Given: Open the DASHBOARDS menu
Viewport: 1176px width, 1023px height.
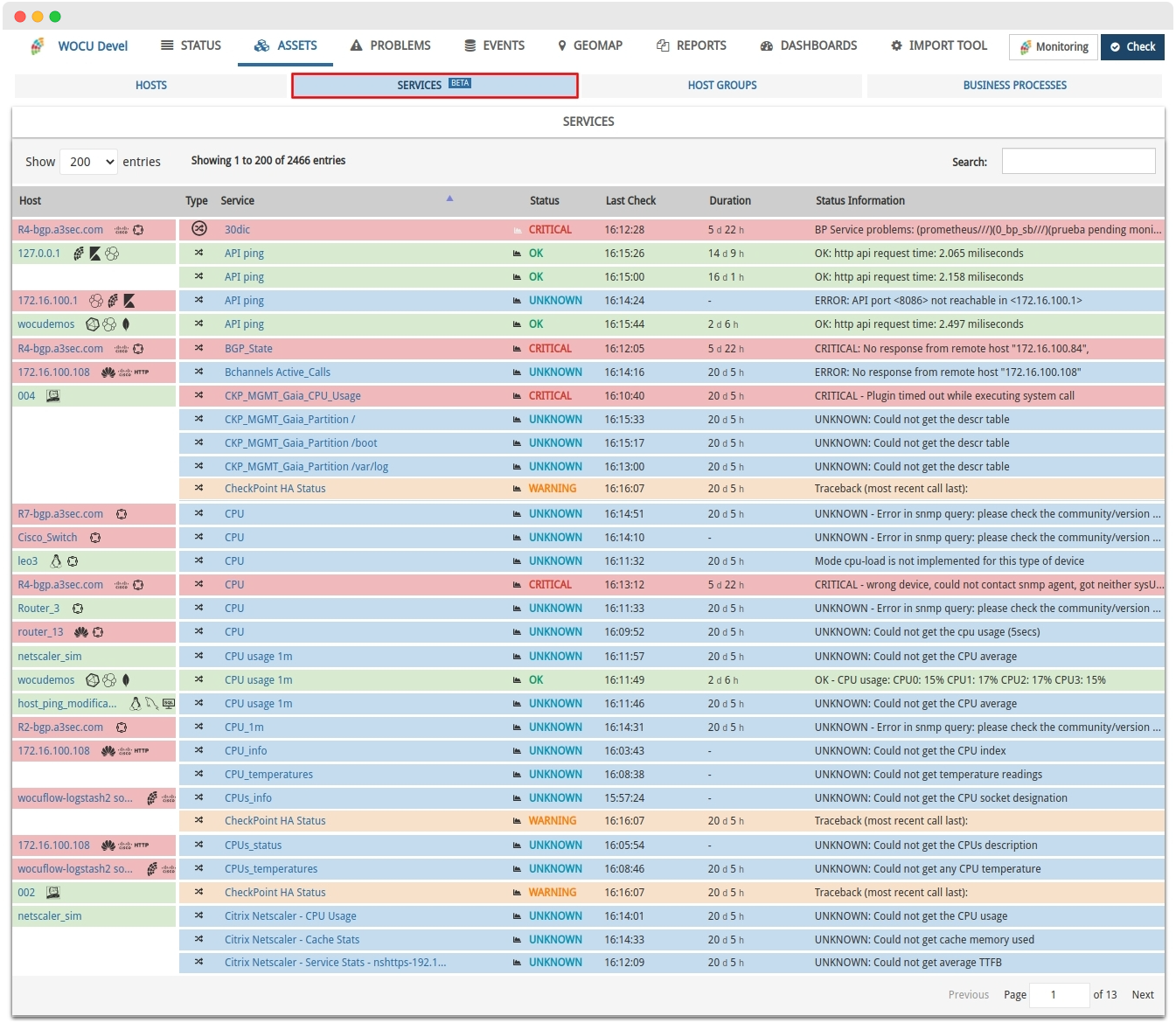Looking at the screenshot, I should 809,45.
